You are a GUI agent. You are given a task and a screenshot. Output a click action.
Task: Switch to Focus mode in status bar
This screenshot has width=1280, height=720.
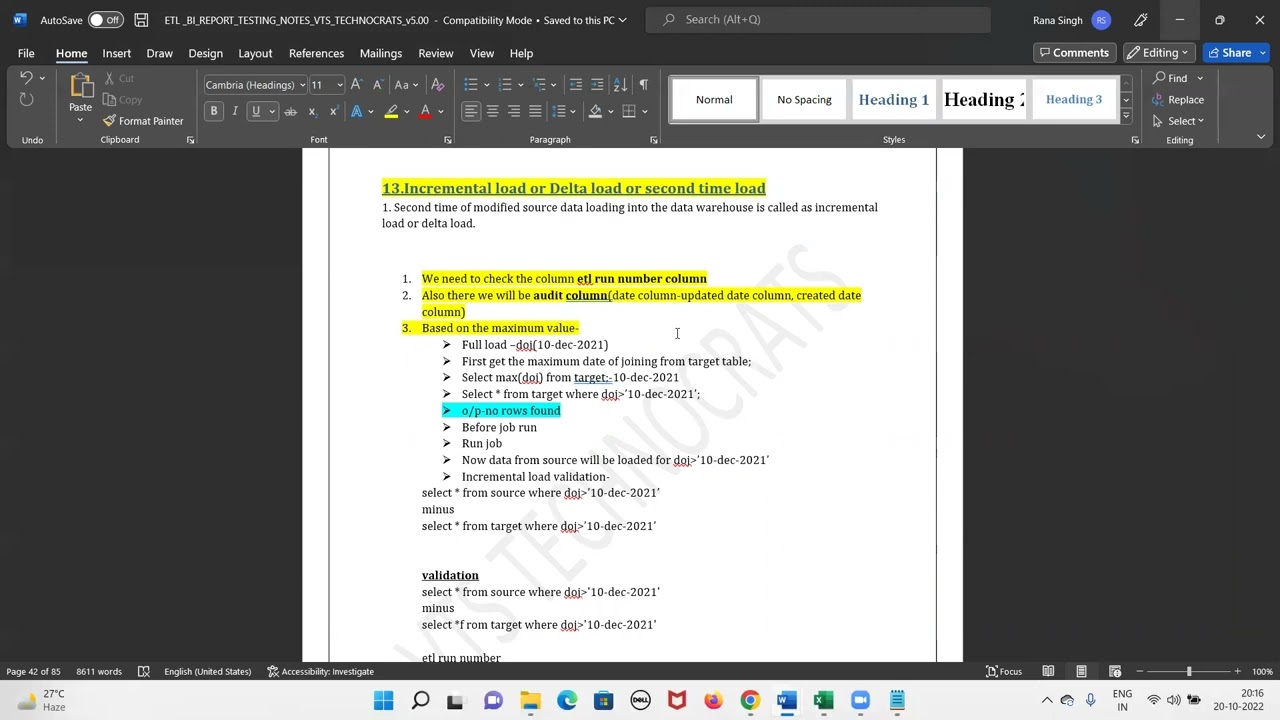click(1004, 671)
